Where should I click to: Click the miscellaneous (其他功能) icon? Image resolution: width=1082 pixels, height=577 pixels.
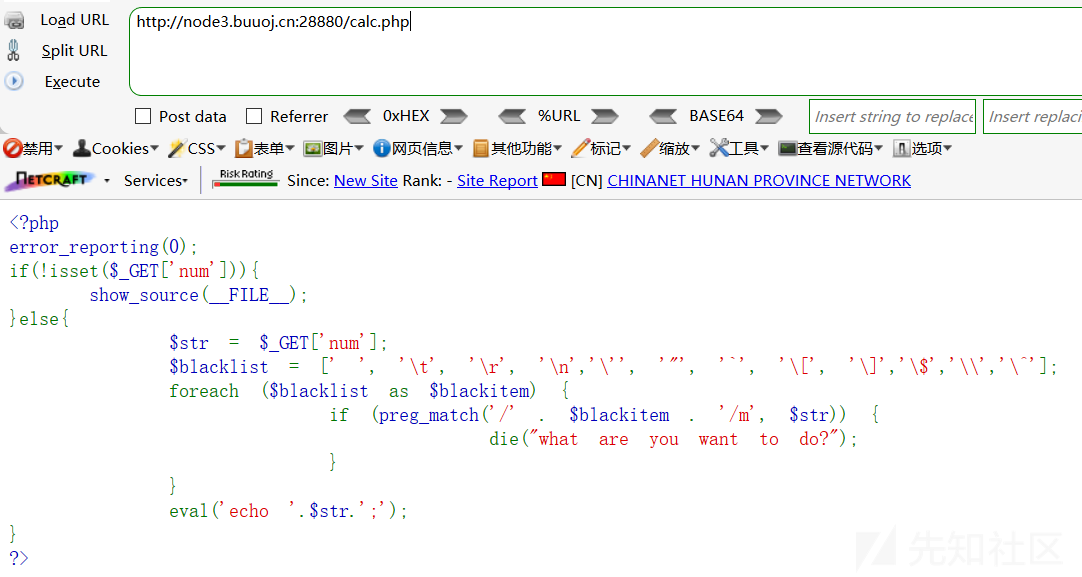(481, 148)
